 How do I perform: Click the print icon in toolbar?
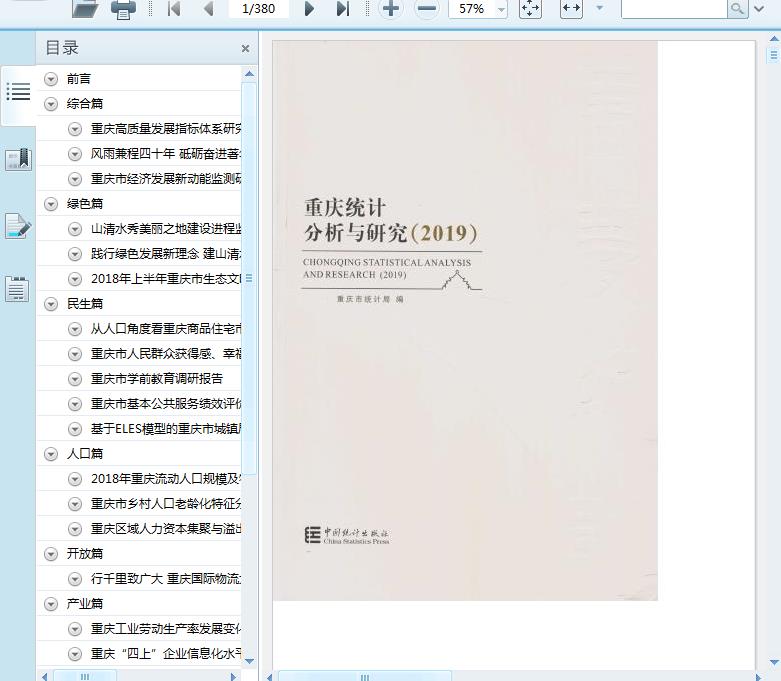[123, 9]
